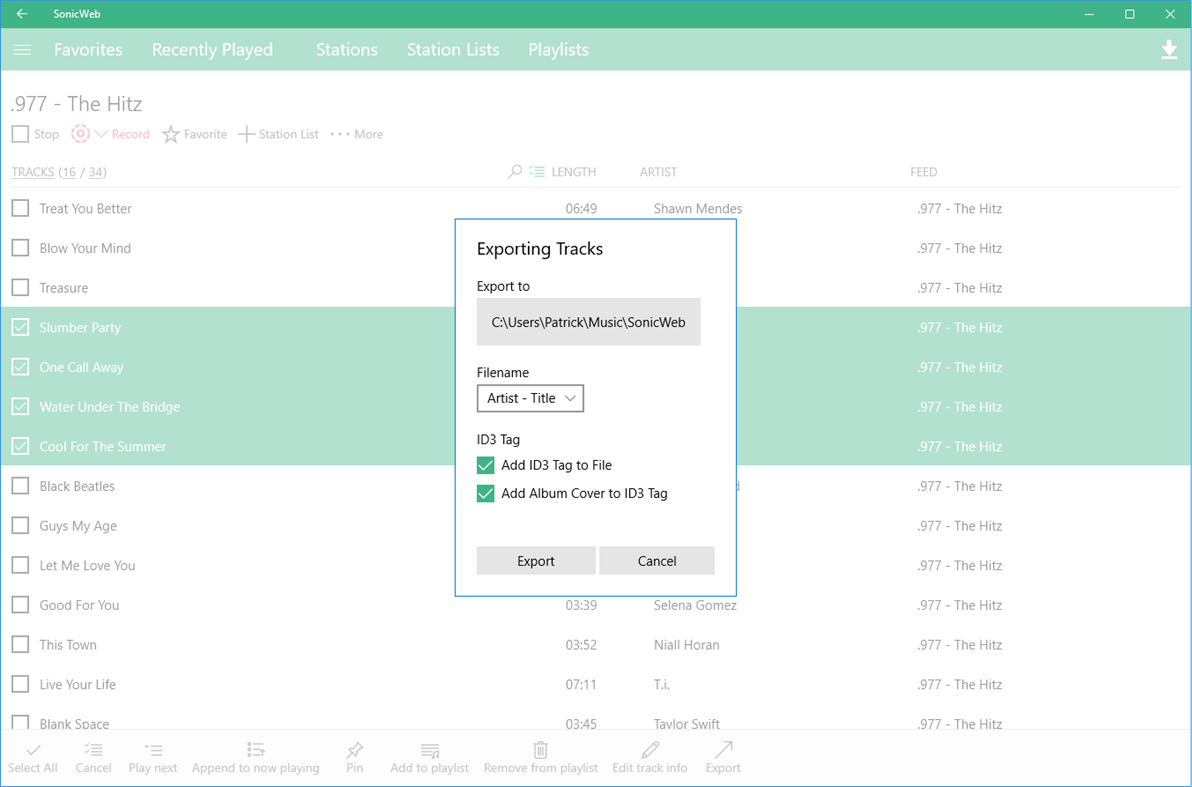
Task: Open the hamburger navigation menu
Action: tap(22, 50)
